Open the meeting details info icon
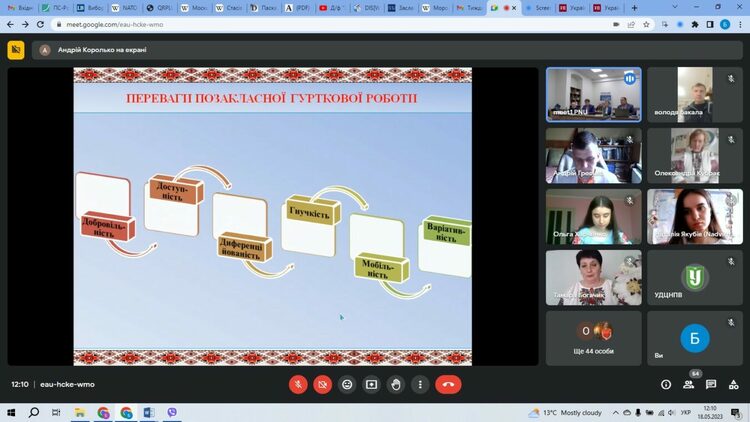The image size is (750, 422). [x=666, y=384]
